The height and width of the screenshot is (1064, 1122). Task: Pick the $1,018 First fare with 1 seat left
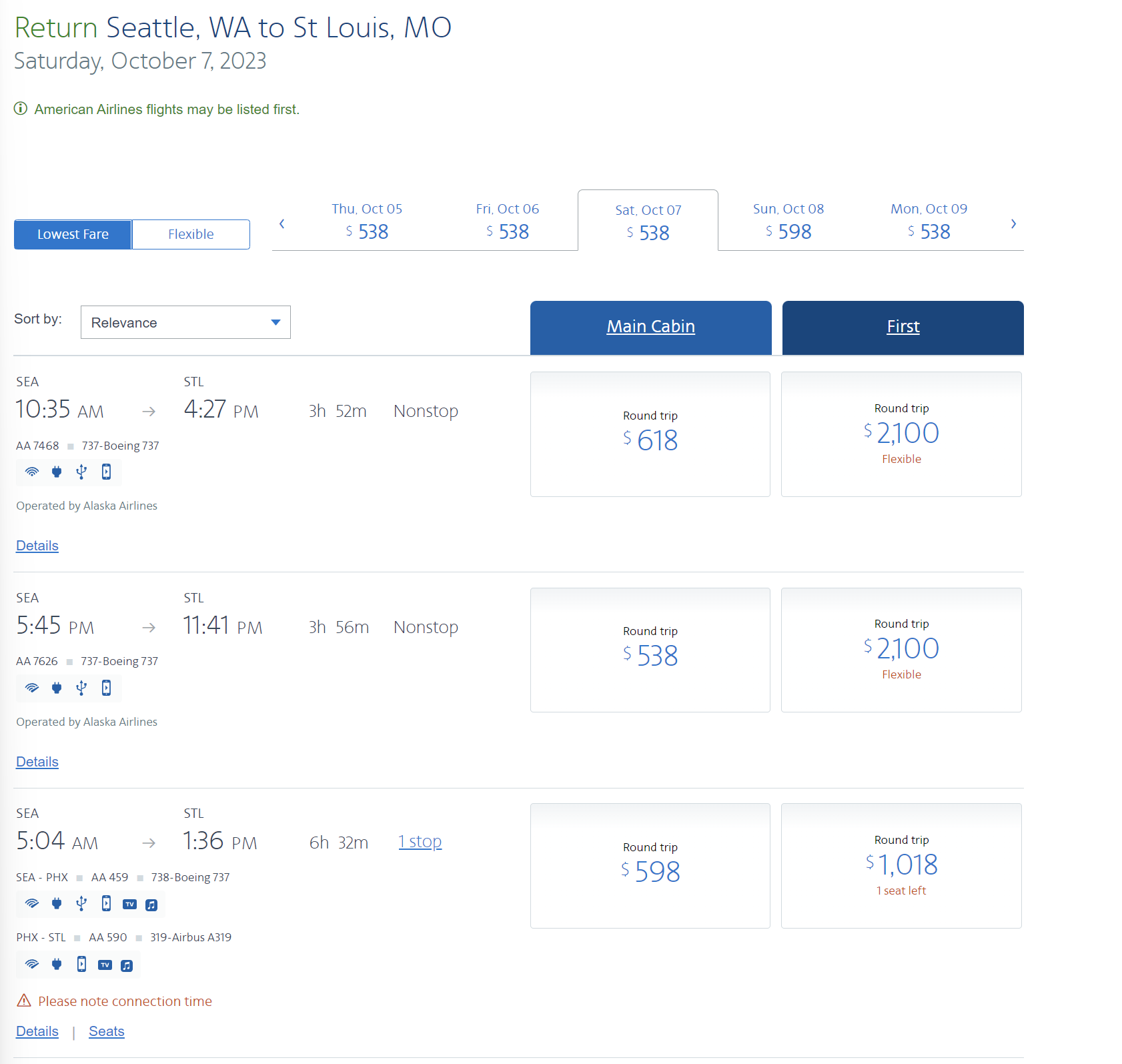point(901,865)
